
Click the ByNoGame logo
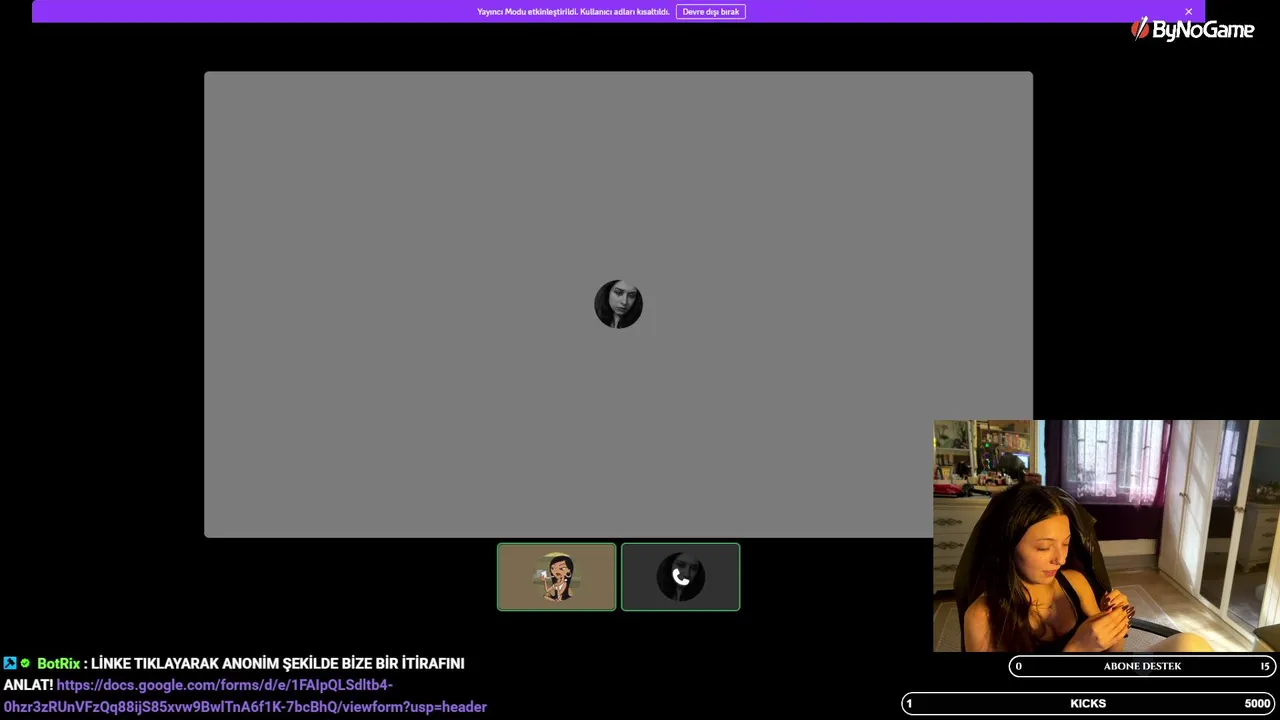(x=1192, y=29)
